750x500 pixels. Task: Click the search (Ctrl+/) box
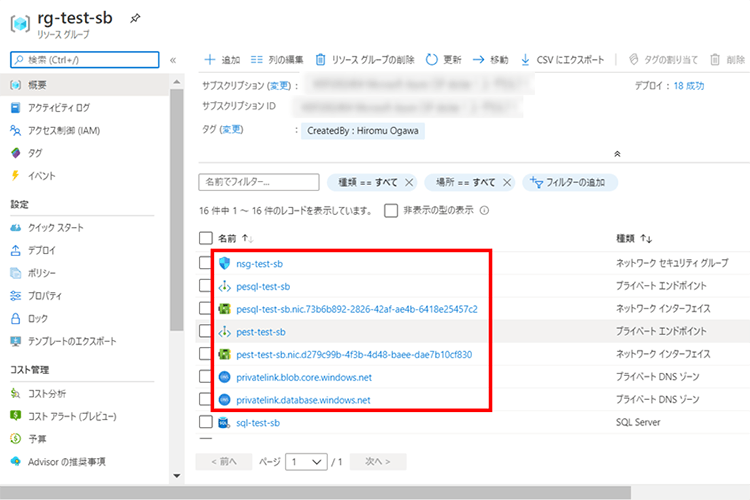pyautogui.click(x=85, y=60)
